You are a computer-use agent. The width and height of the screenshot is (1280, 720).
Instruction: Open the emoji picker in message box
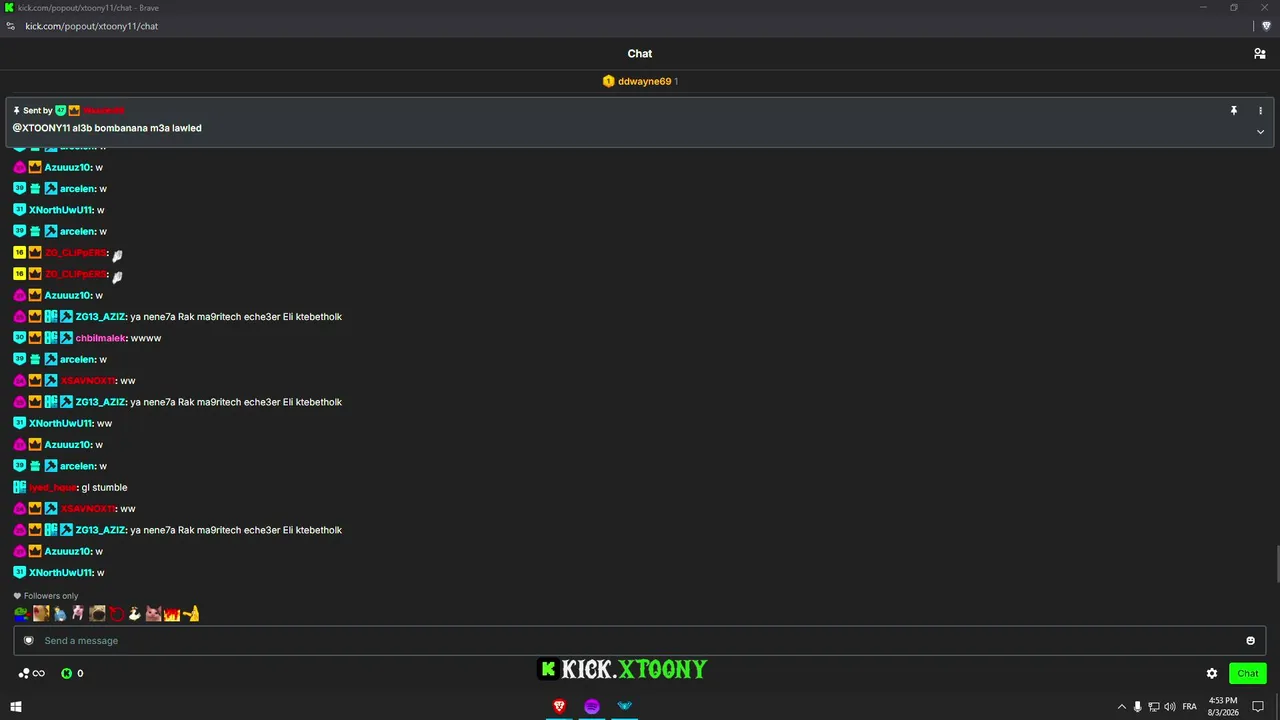(x=1250, y=641)
